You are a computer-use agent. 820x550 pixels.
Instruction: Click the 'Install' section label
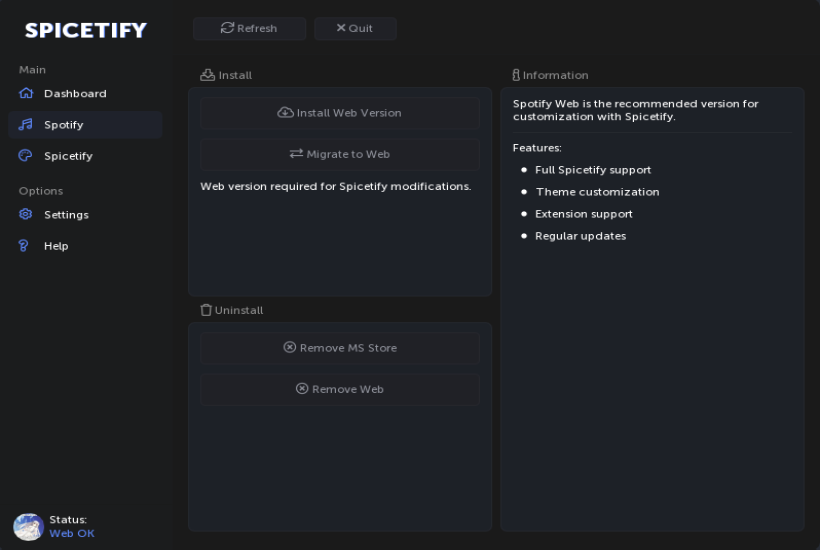[235, 75]
